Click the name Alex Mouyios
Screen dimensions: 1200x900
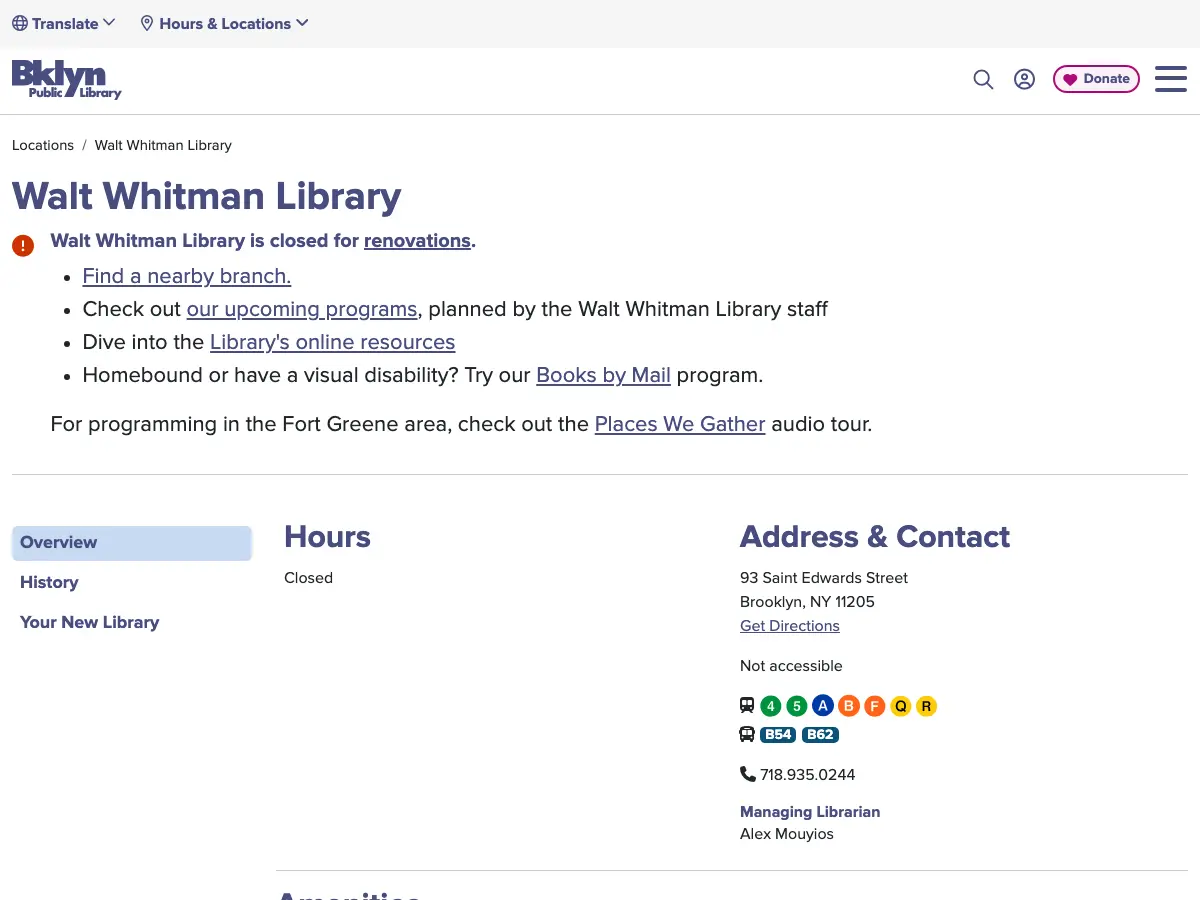(x=787, y=834)
